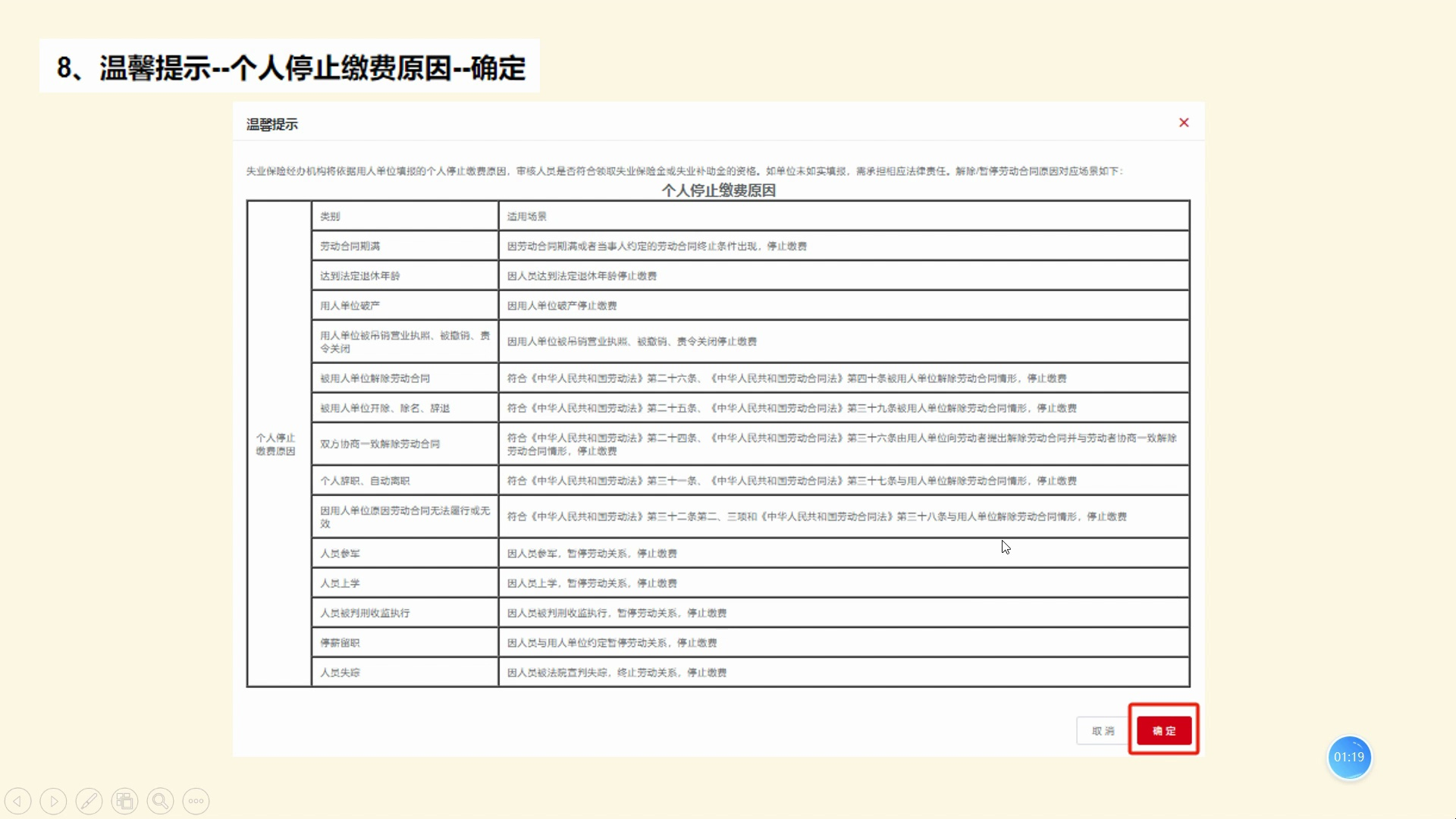
Task: Click the 因用人单位破产停止缴费 description
Action: (x=562, y=306)
